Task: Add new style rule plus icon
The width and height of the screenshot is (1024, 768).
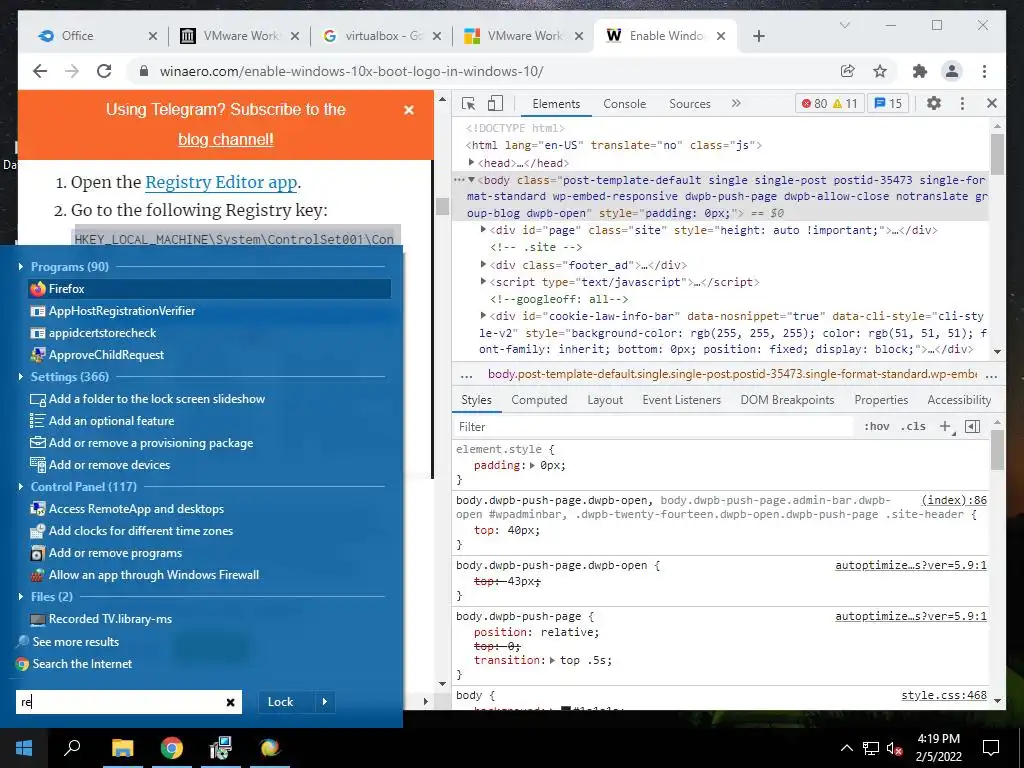Action: click(945, 426)
